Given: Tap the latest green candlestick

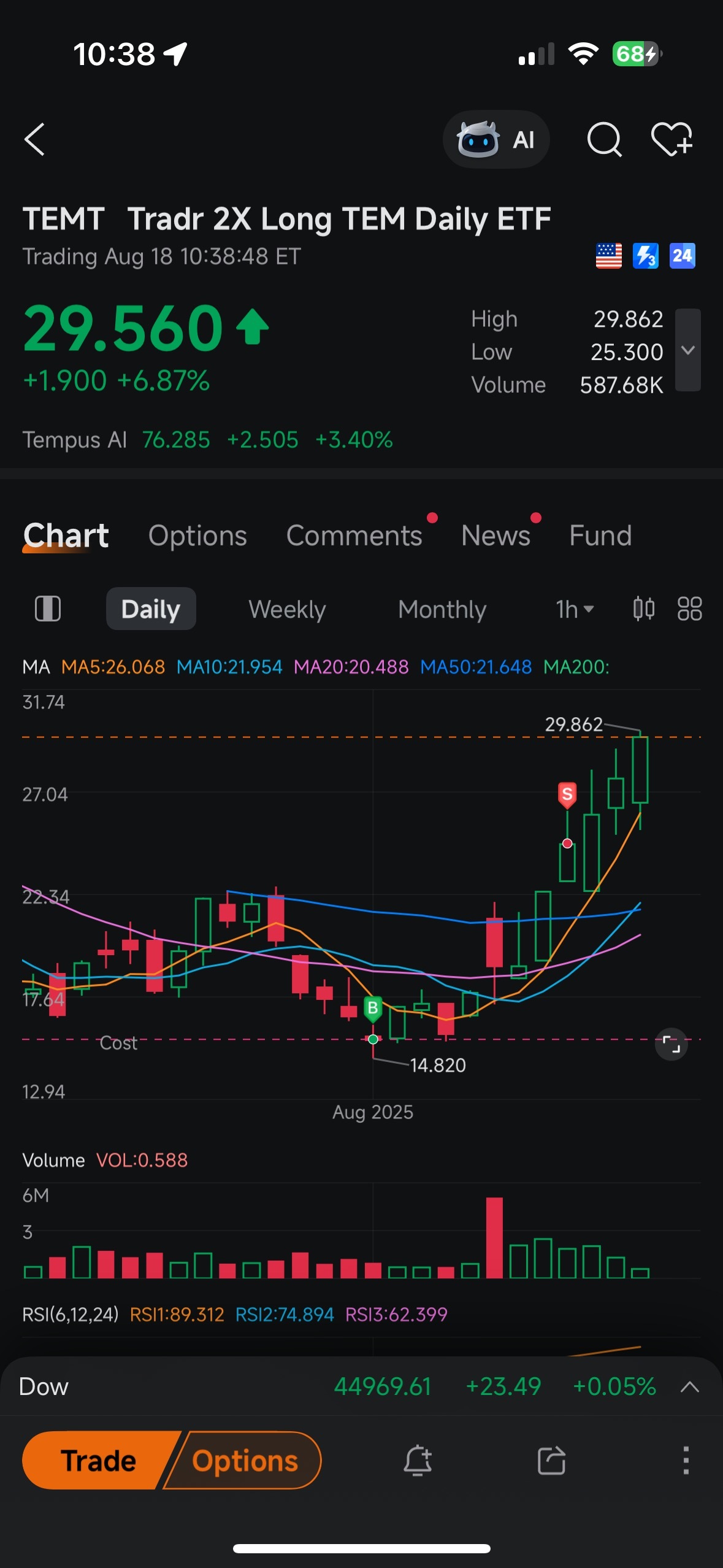Looking at the screenshot, I should [x=640, y=771].
